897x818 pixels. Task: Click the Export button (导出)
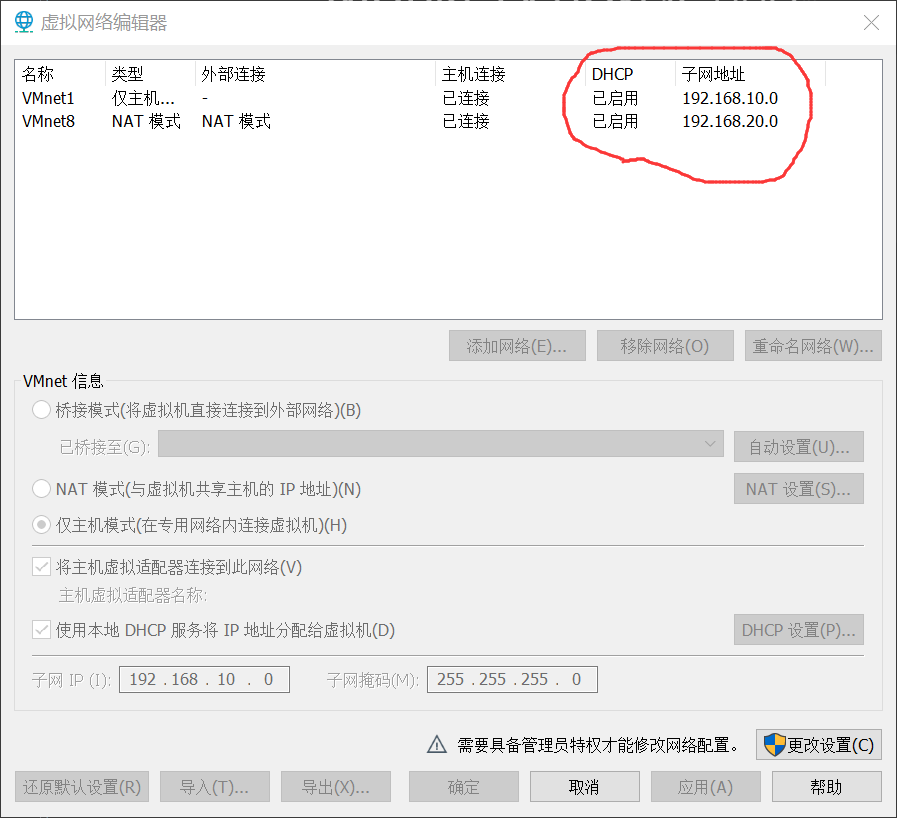point(336,787)
